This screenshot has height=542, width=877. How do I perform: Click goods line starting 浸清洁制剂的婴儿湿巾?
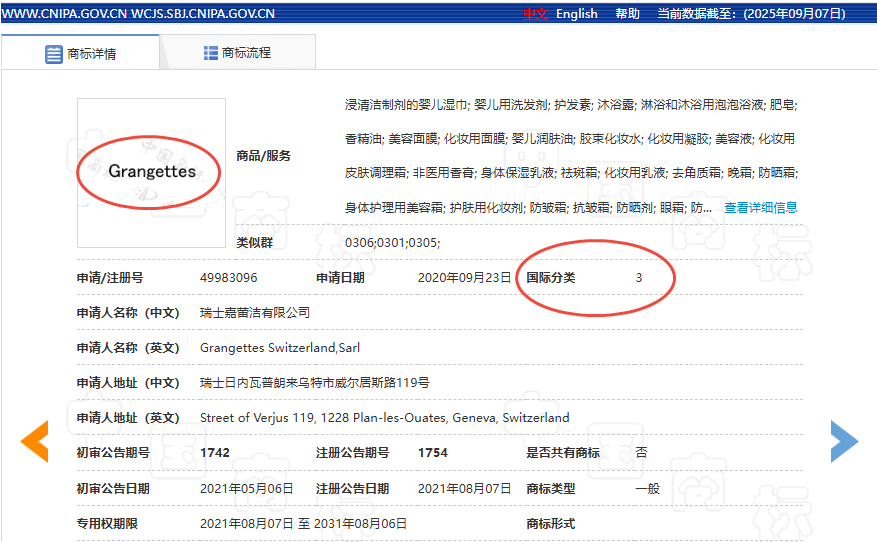[571, 105]
